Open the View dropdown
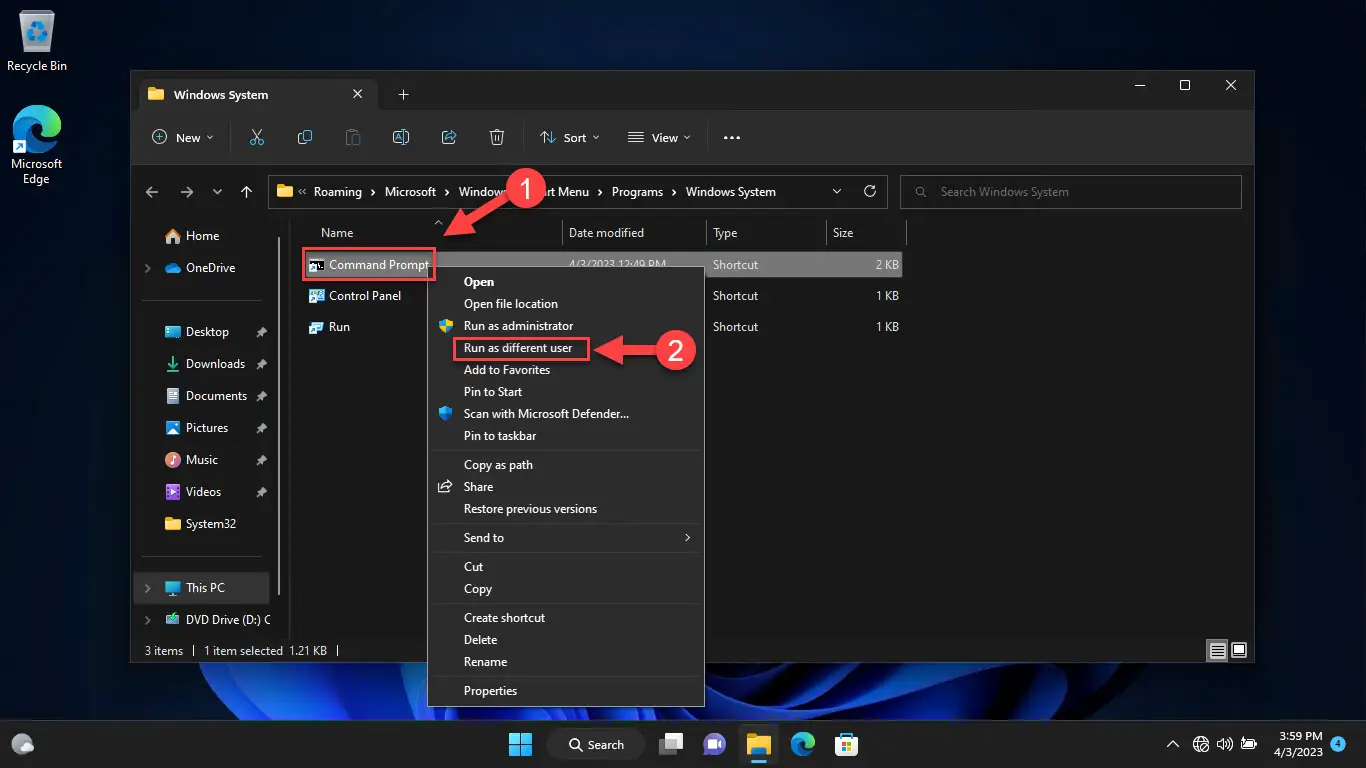The height and width of the screenshot is (768, 1366). [x=659, y=137]
